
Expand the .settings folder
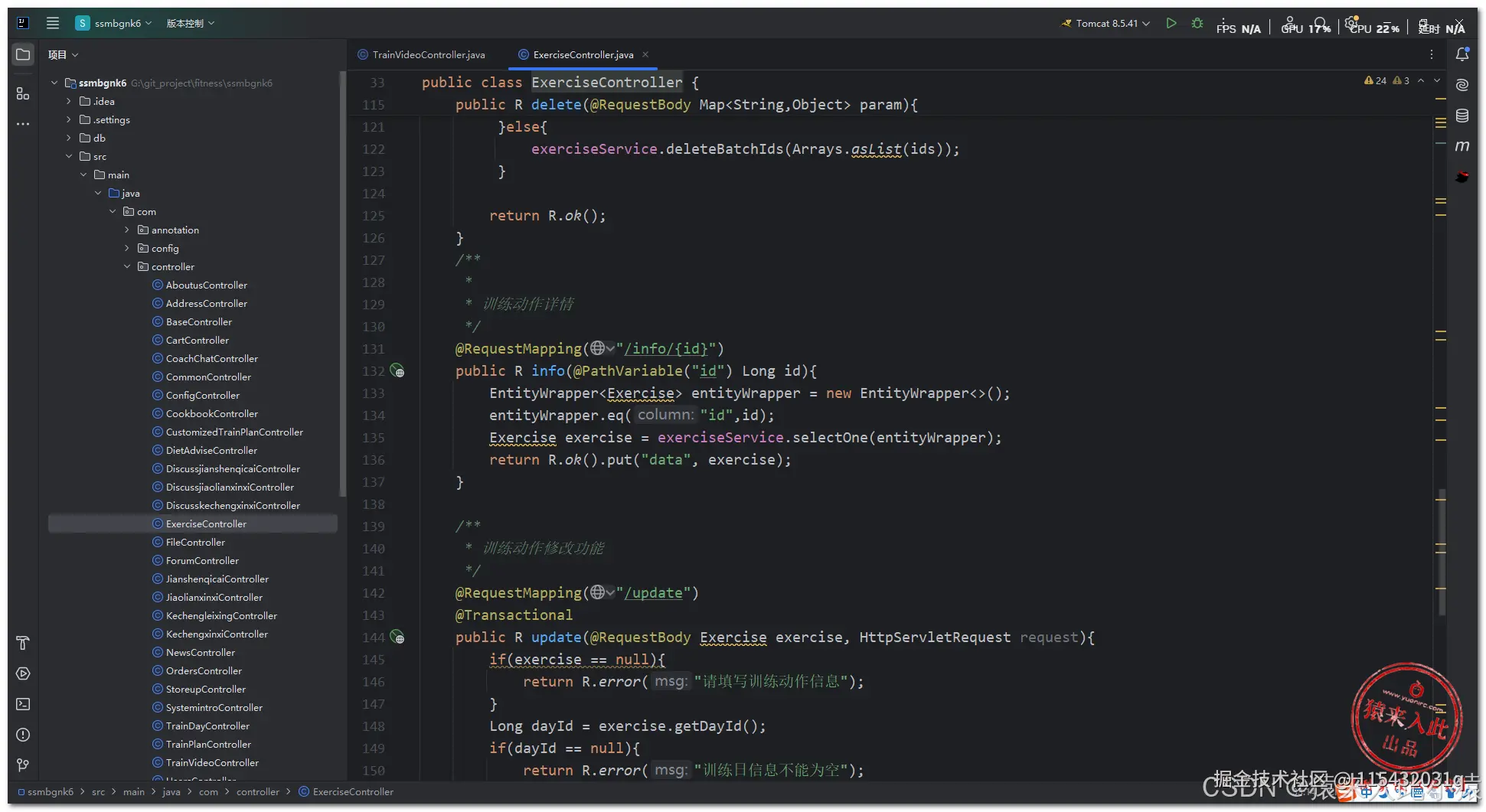69,119
